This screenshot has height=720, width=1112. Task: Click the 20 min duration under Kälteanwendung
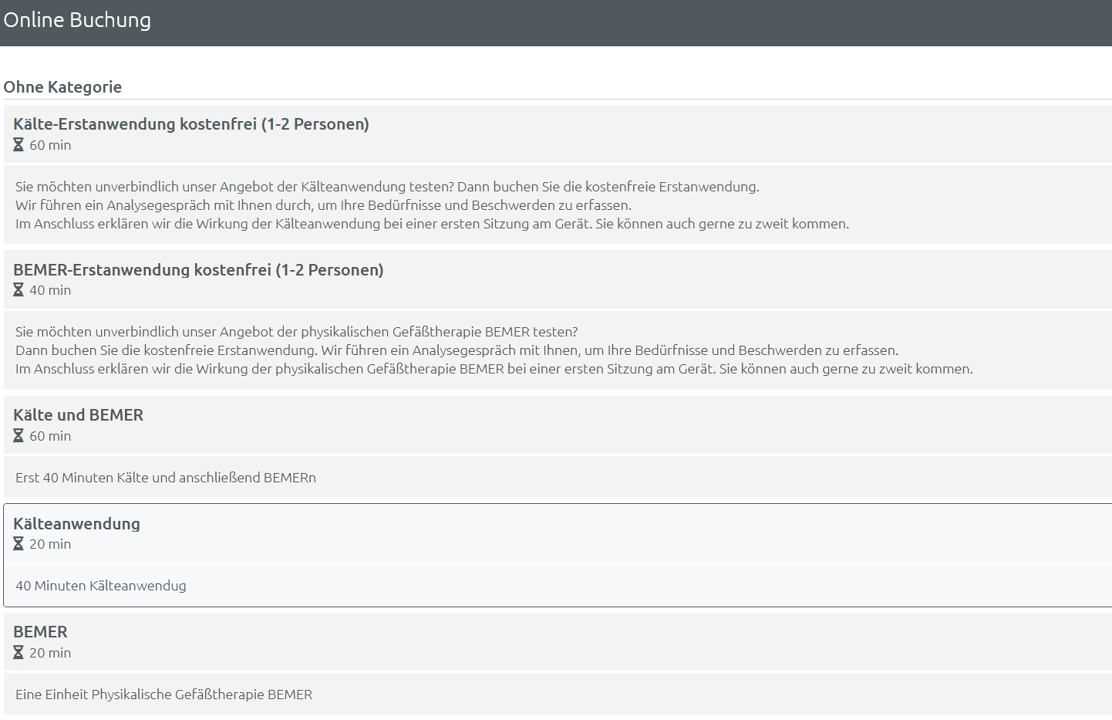tap(50, 544)
